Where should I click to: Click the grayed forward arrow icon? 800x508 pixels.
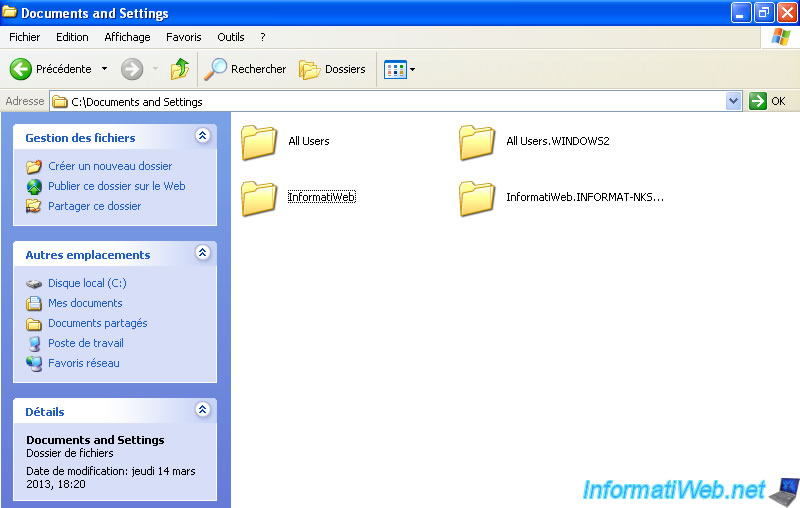pos(132,69)
